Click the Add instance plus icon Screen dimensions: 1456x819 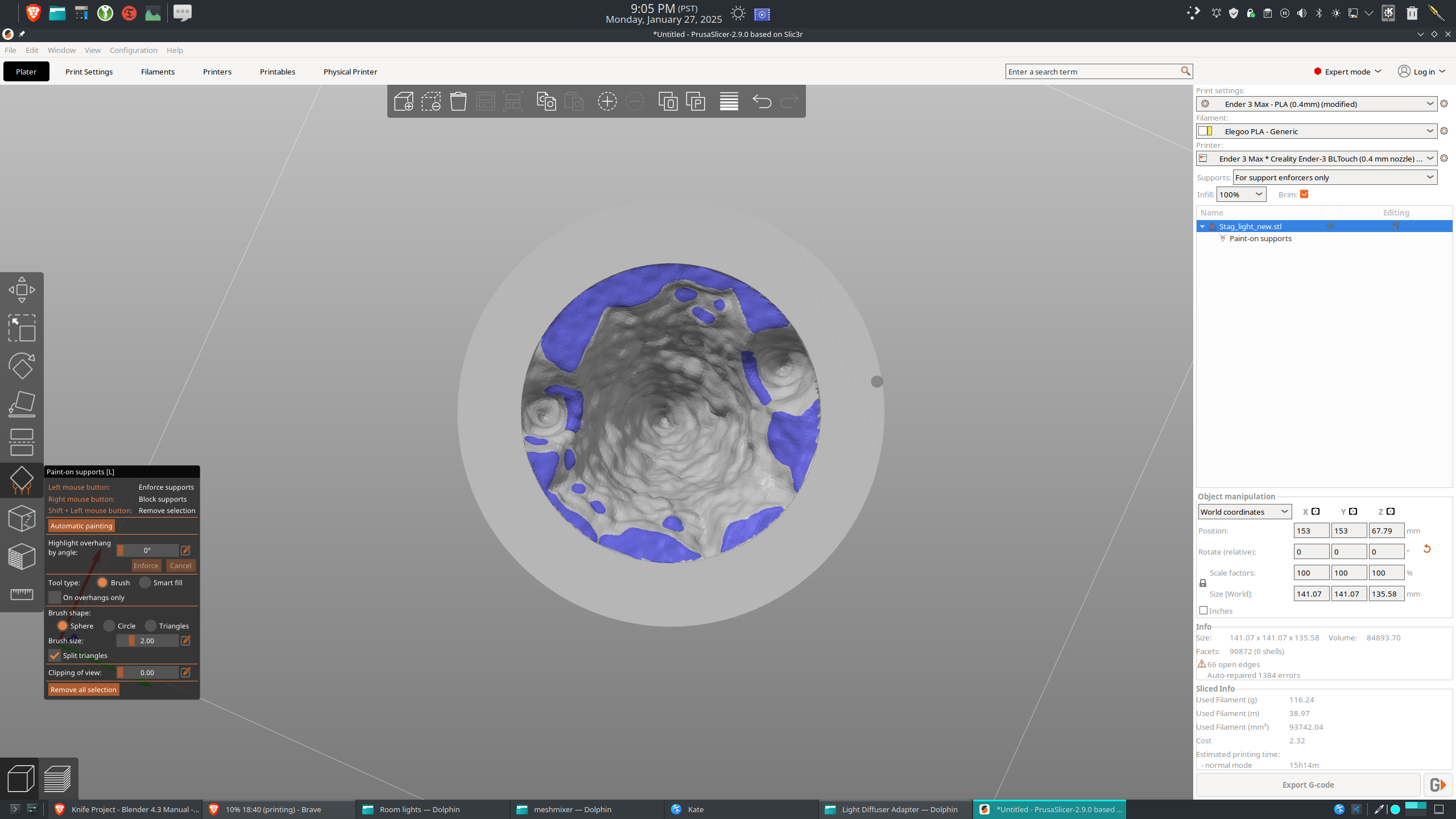607,101
